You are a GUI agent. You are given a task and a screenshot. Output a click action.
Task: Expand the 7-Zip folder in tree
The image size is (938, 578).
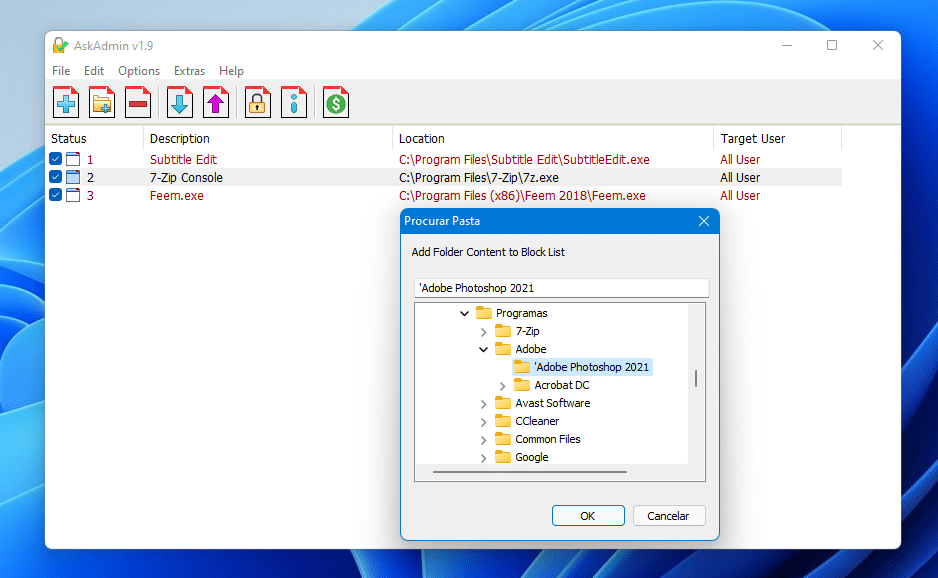(484, 331)
